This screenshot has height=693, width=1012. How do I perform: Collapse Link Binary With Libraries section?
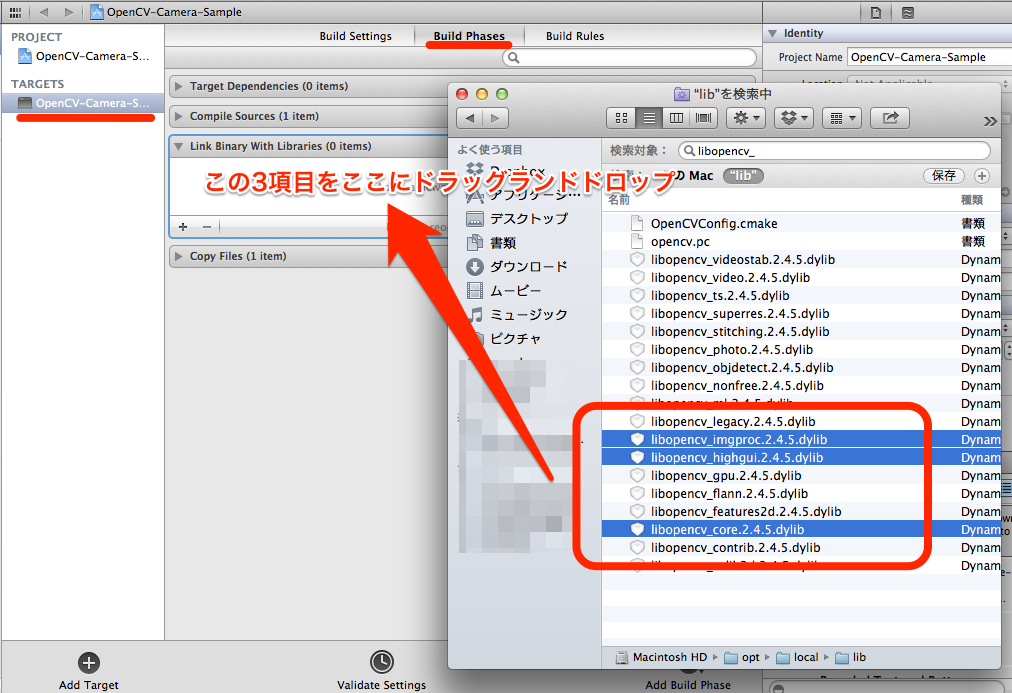pos(179,146)
